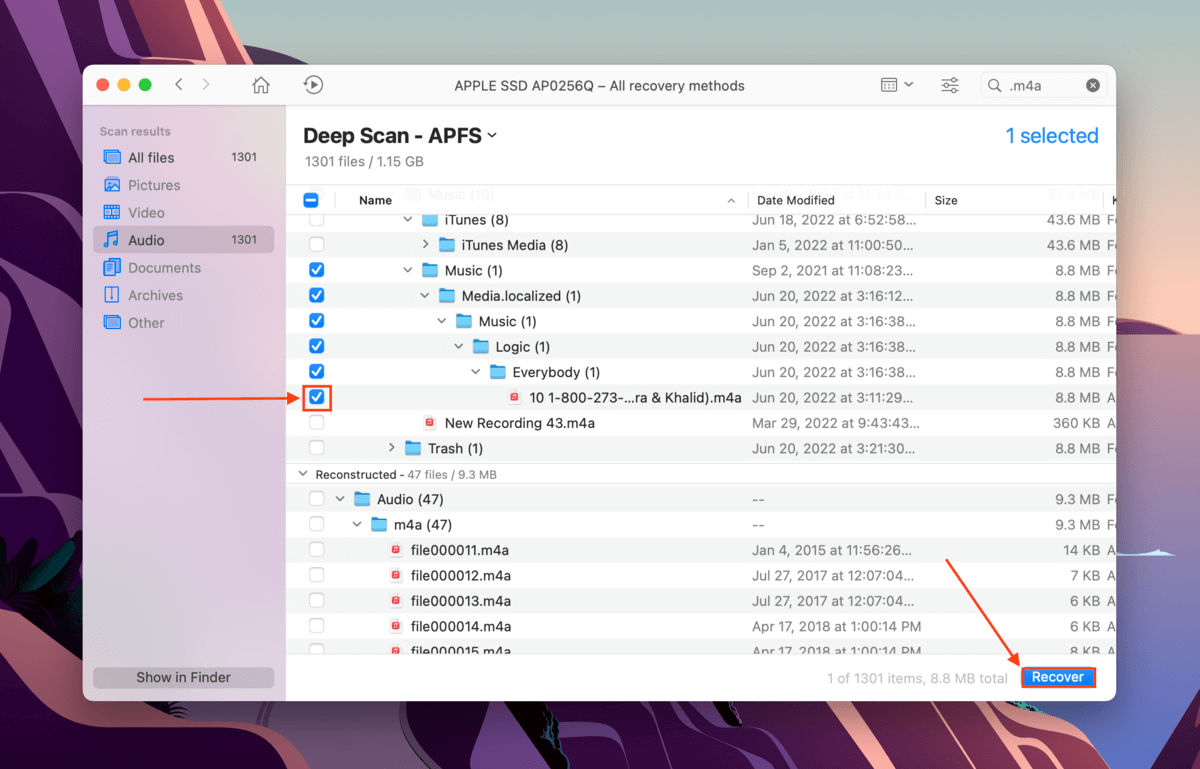
Task: Expand the iTunes Media (8) folder
Action: [x=425, y=245]
